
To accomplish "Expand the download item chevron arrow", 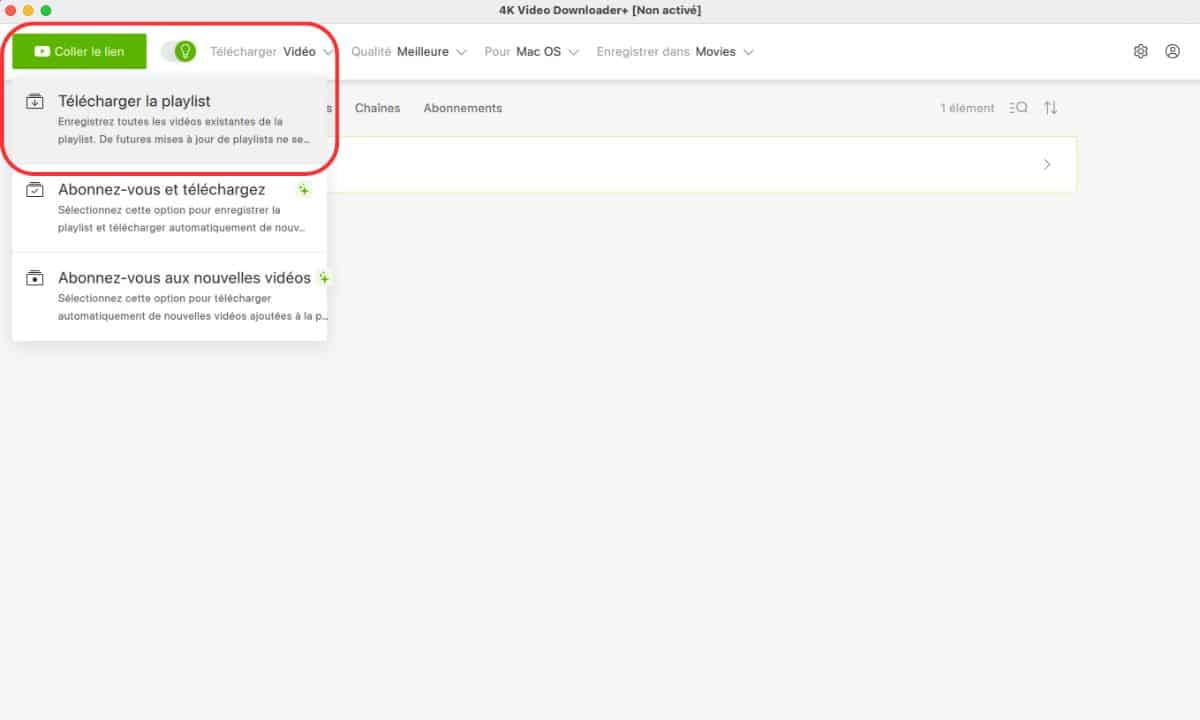I will tap(1047, 164).
